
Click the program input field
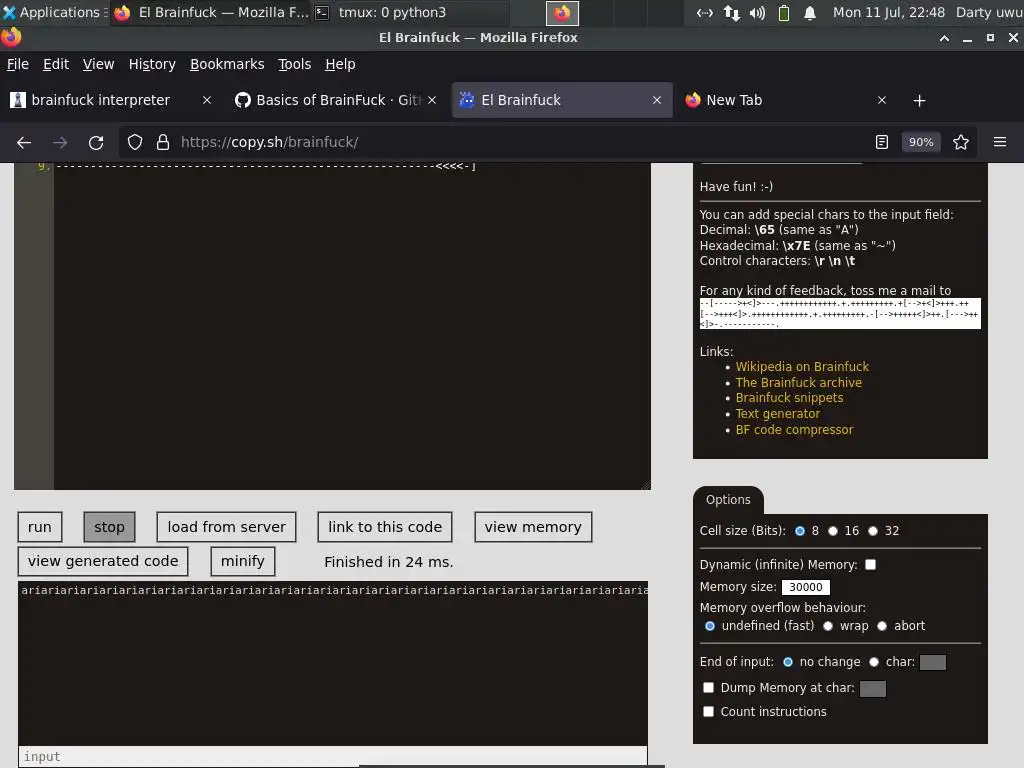[332, 756]
